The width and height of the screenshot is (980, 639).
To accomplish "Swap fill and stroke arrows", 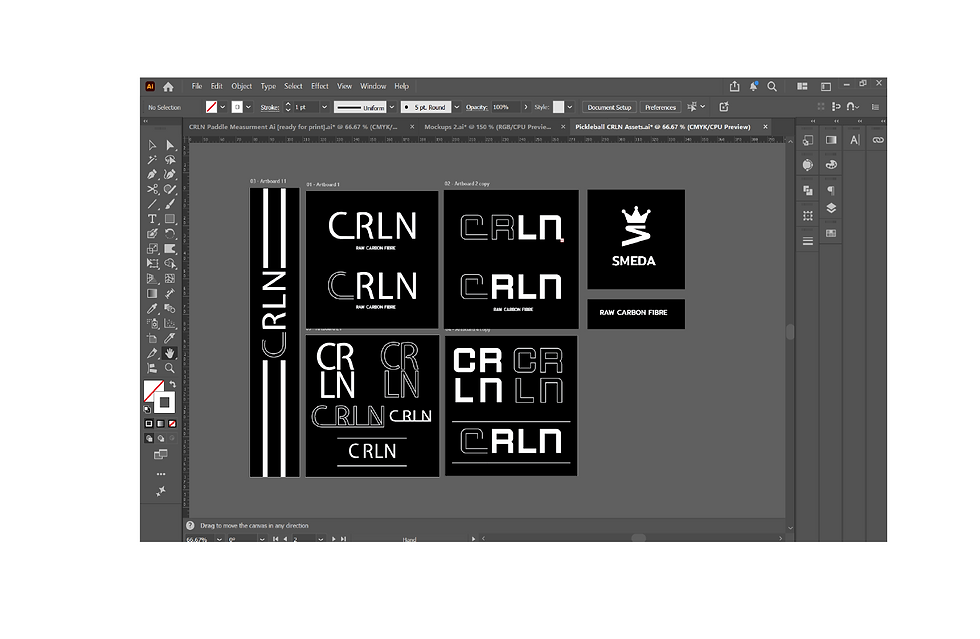I will (x=172, y=384).
